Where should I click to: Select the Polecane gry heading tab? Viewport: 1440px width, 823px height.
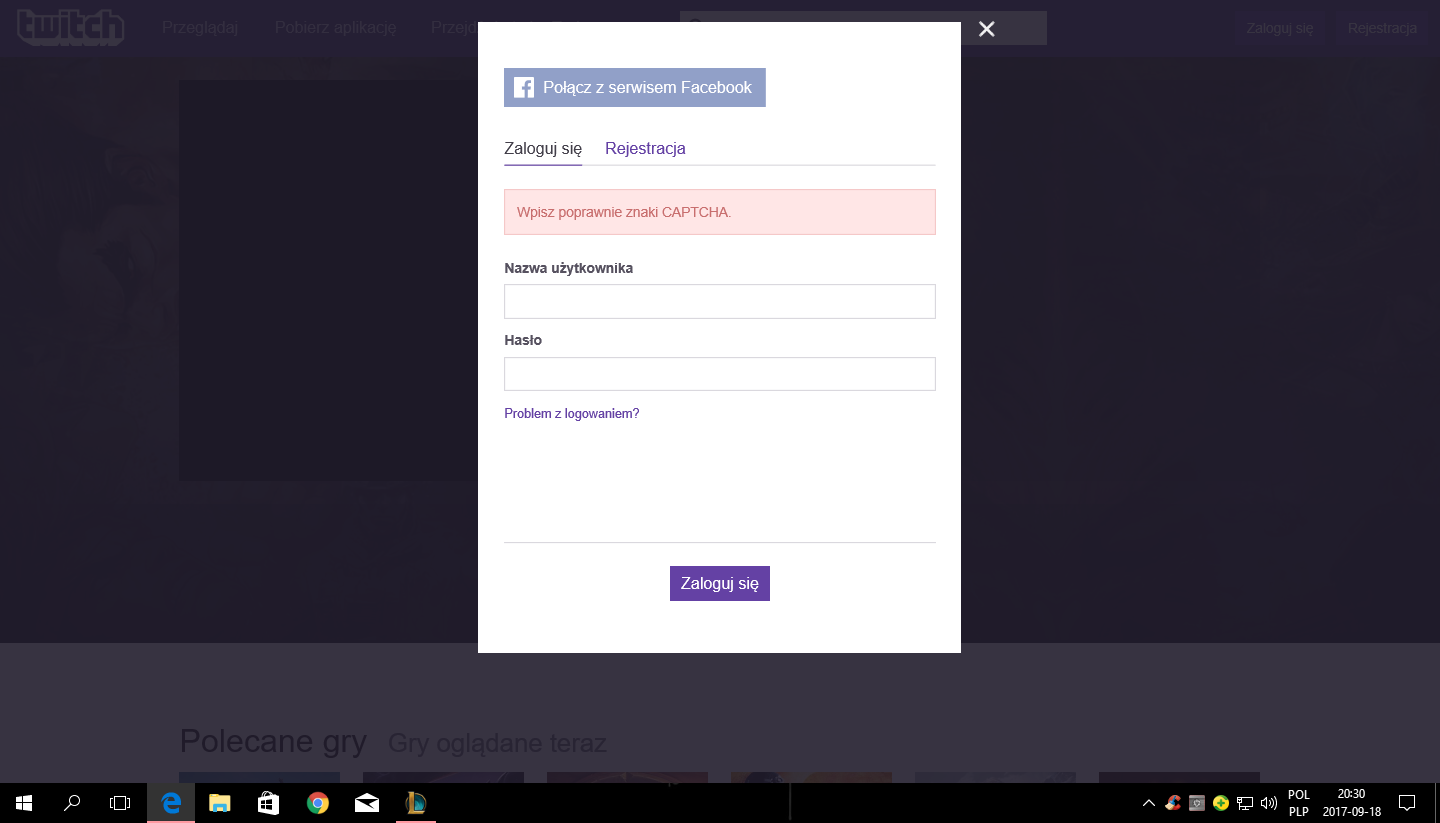click(273, 742)
